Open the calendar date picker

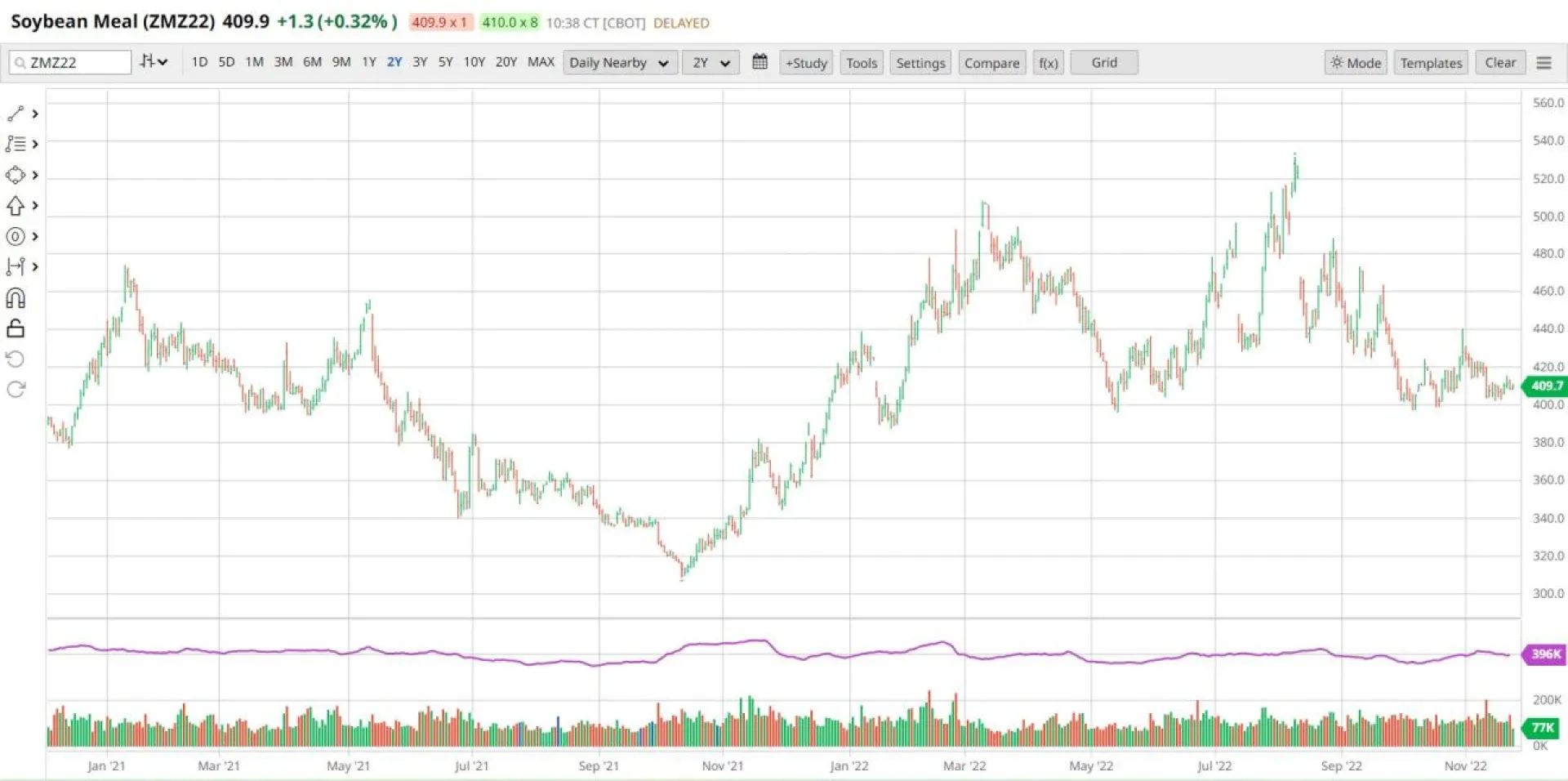pyautogui.click(x=759, y=62)
